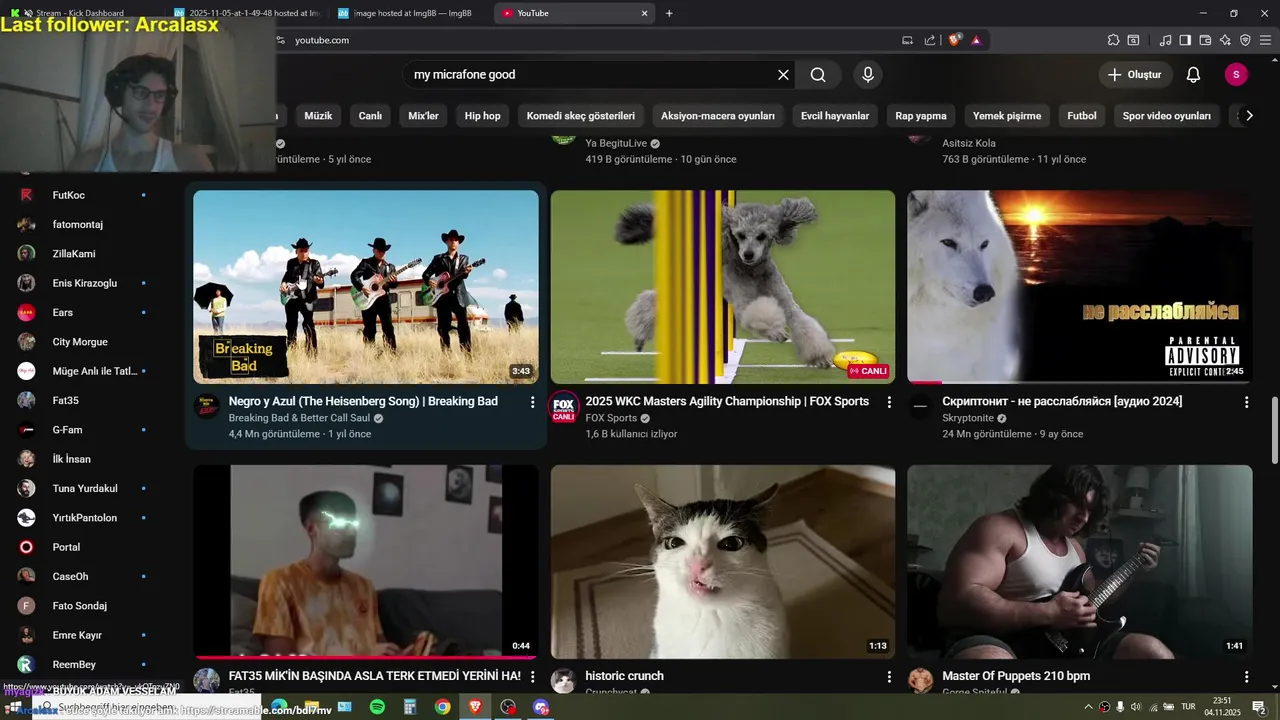
Task: Open more options for WKC Masters Agility video
Action: (889, 402)
